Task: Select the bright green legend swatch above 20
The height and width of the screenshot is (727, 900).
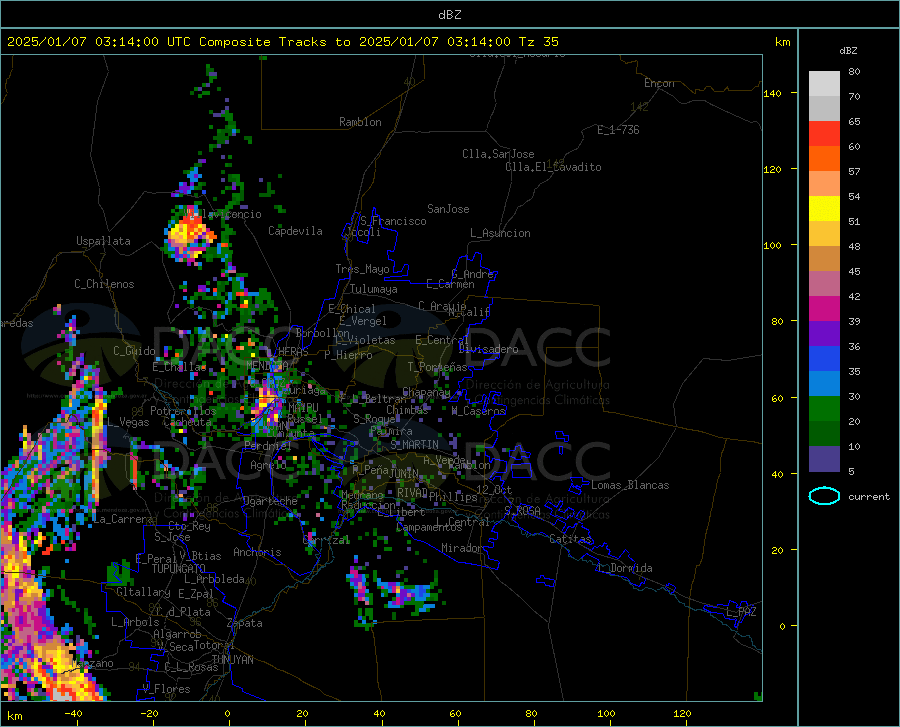Action: (x=824, y=409)
